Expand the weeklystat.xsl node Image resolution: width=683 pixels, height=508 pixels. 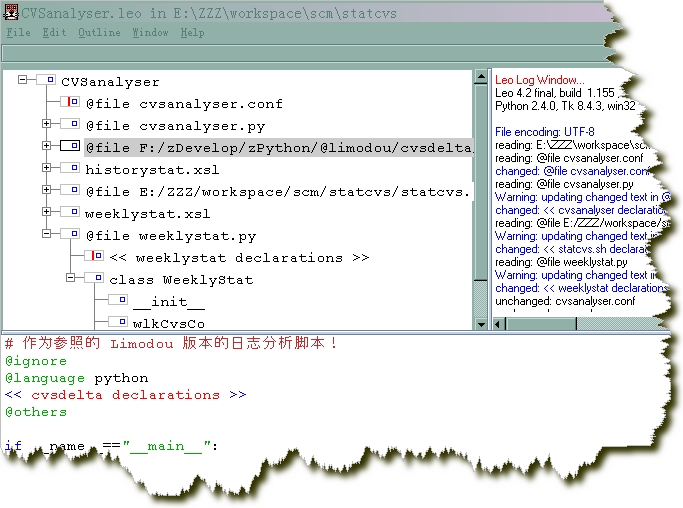point(46,212)
